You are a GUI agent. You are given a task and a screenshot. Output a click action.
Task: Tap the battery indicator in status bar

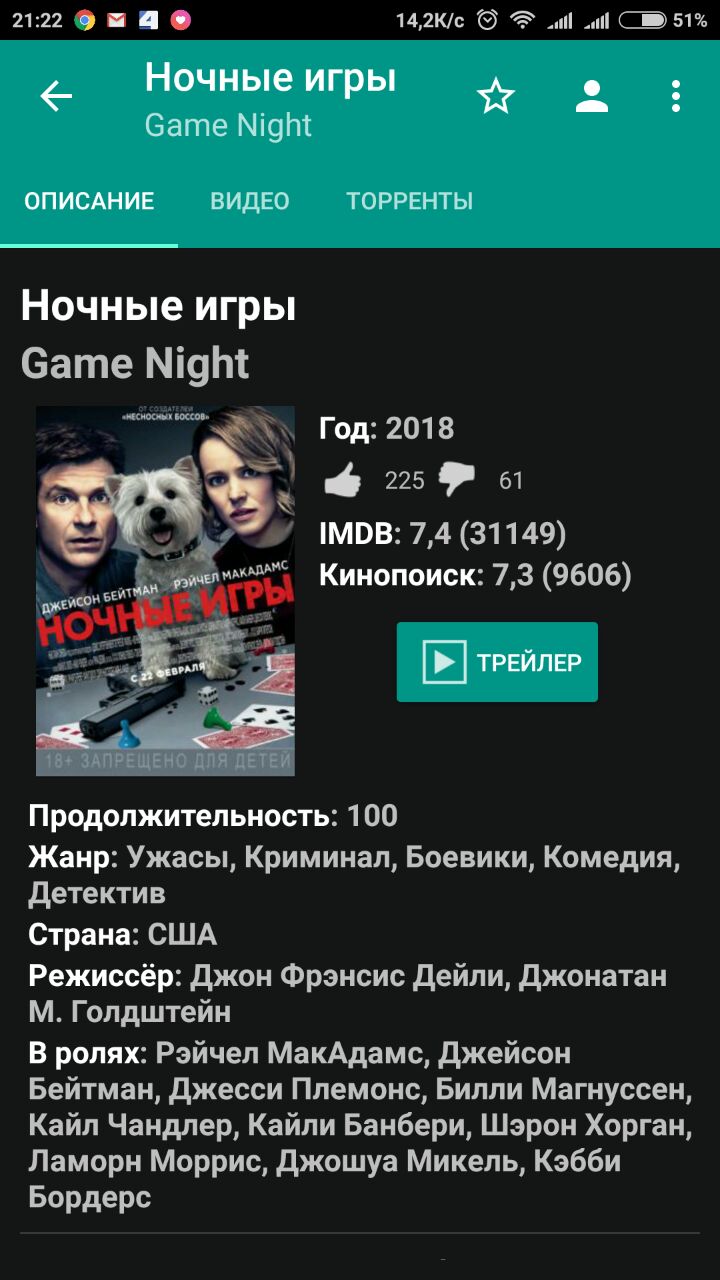point(642,20)
